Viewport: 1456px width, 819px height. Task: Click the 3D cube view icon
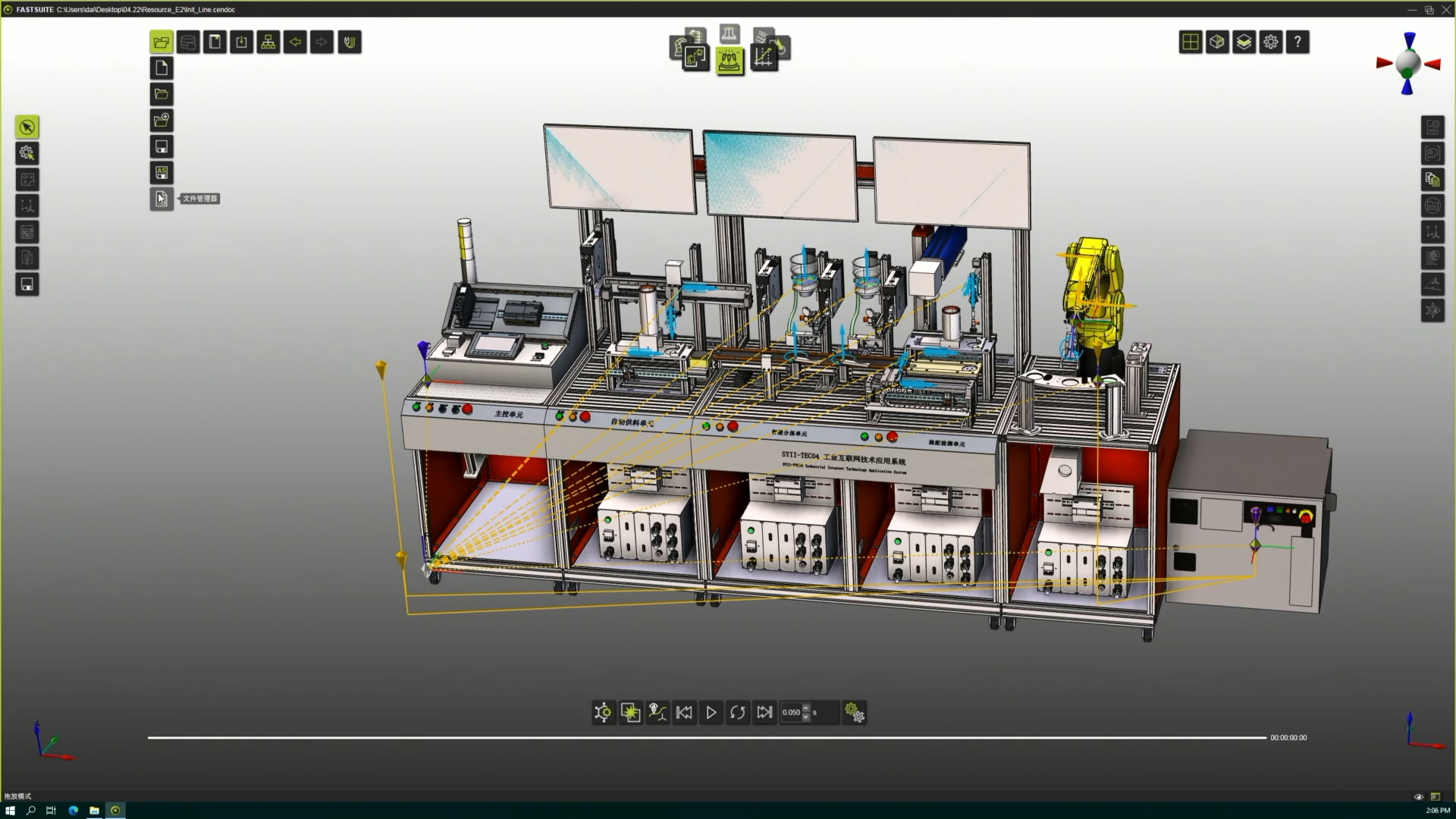1217,42
